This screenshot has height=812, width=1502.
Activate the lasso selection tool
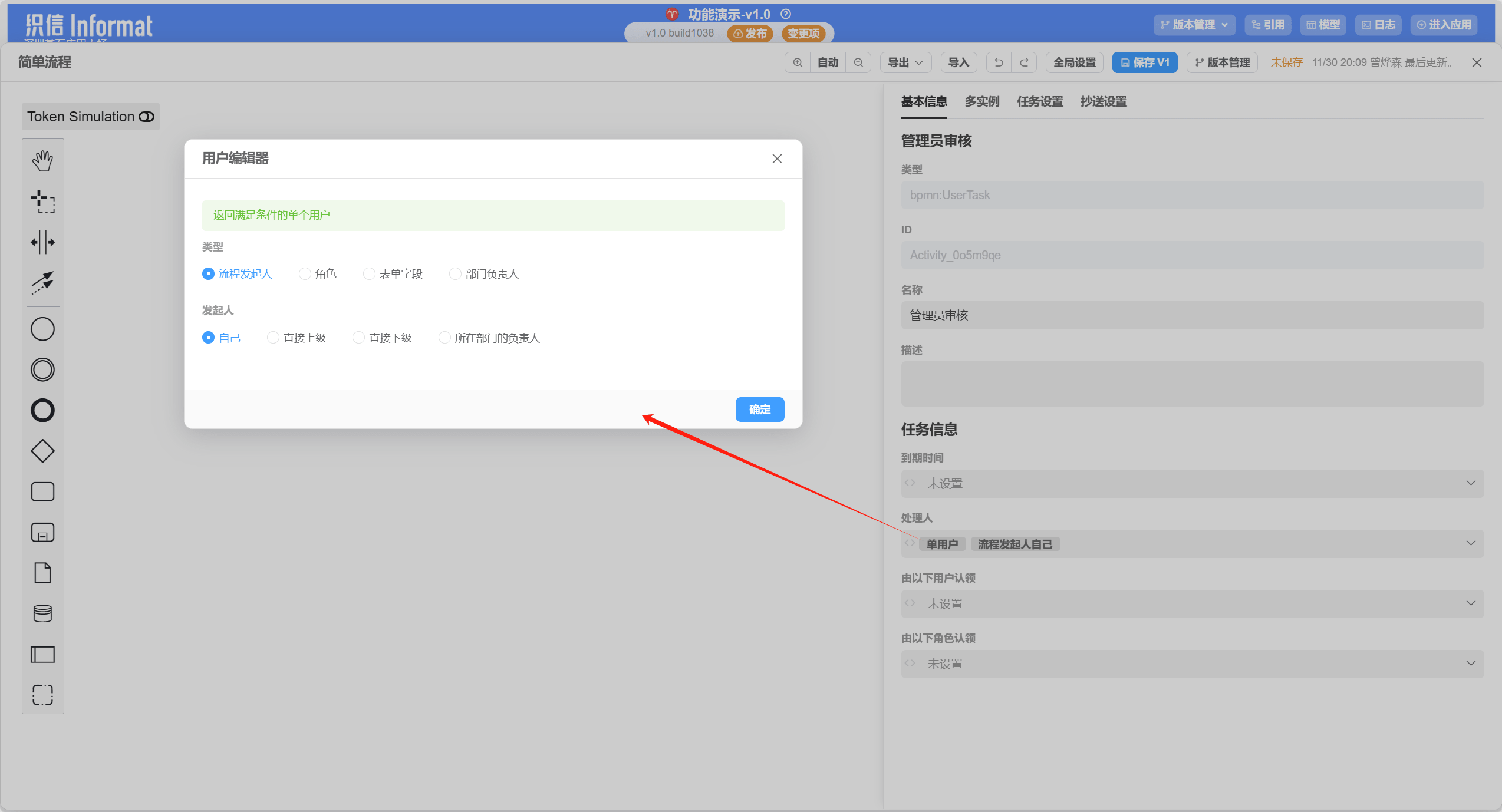click(x=42, y=202)
